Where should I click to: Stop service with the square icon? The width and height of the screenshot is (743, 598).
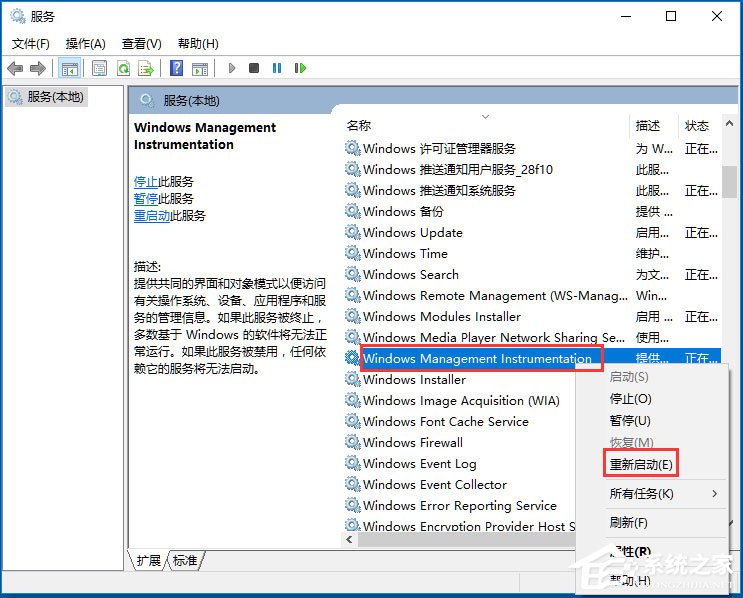[254, 68]
